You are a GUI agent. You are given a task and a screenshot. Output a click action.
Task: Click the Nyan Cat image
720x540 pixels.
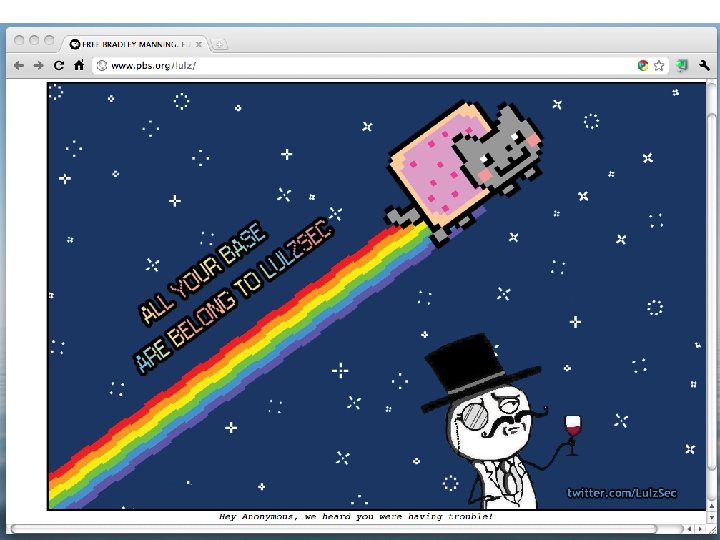point(464,172)
